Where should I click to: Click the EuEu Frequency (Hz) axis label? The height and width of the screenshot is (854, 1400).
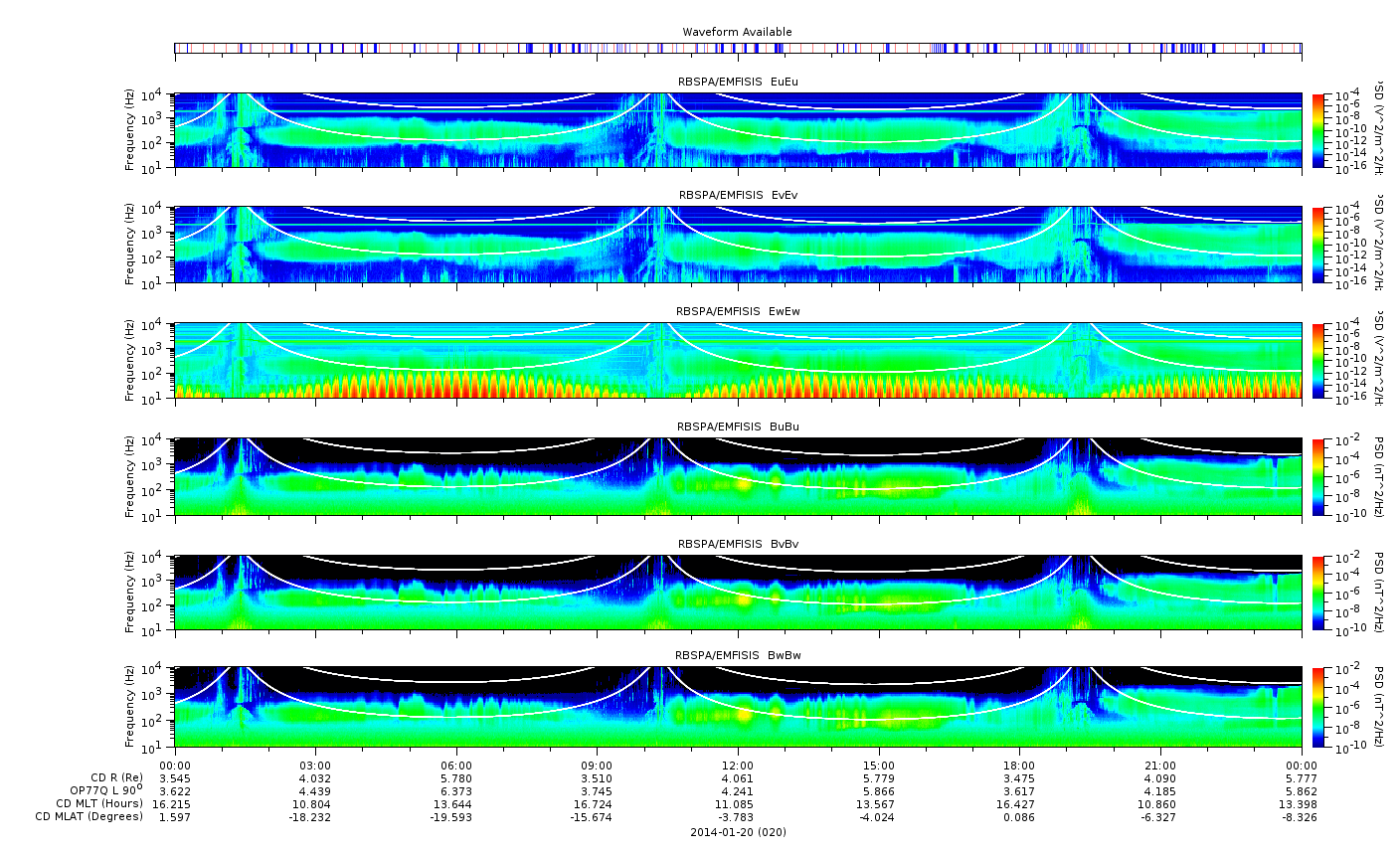130,130
